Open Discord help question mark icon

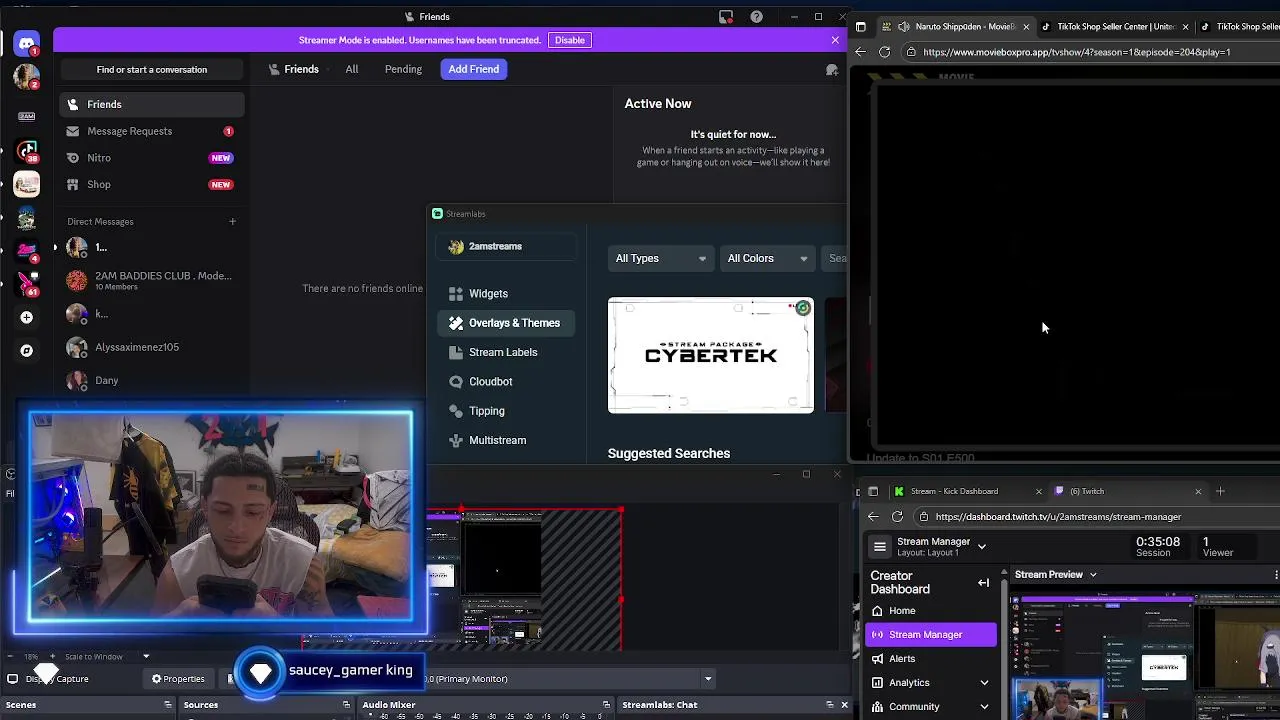(757, 17)
